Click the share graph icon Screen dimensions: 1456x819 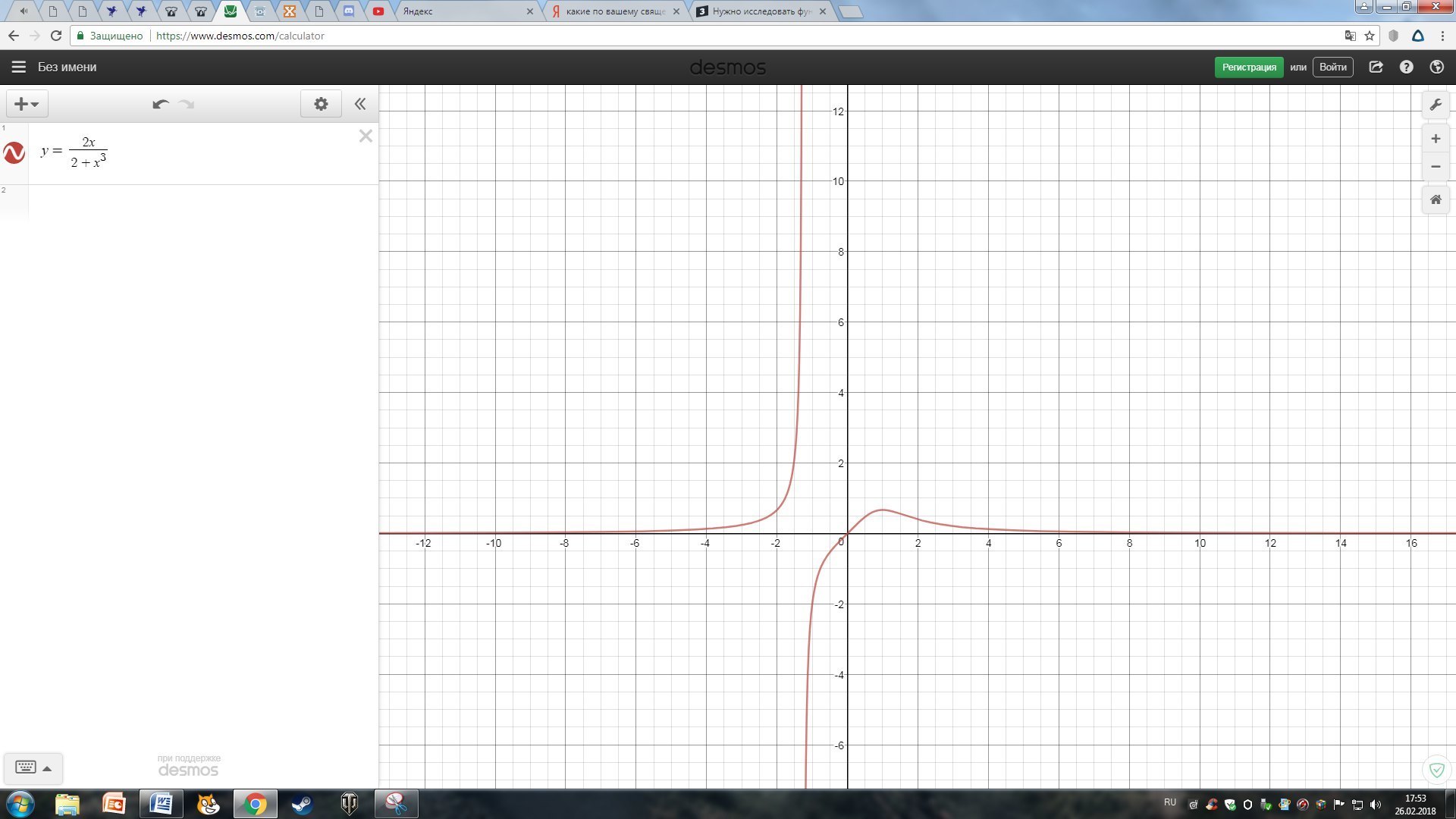tap(1376, 67)
